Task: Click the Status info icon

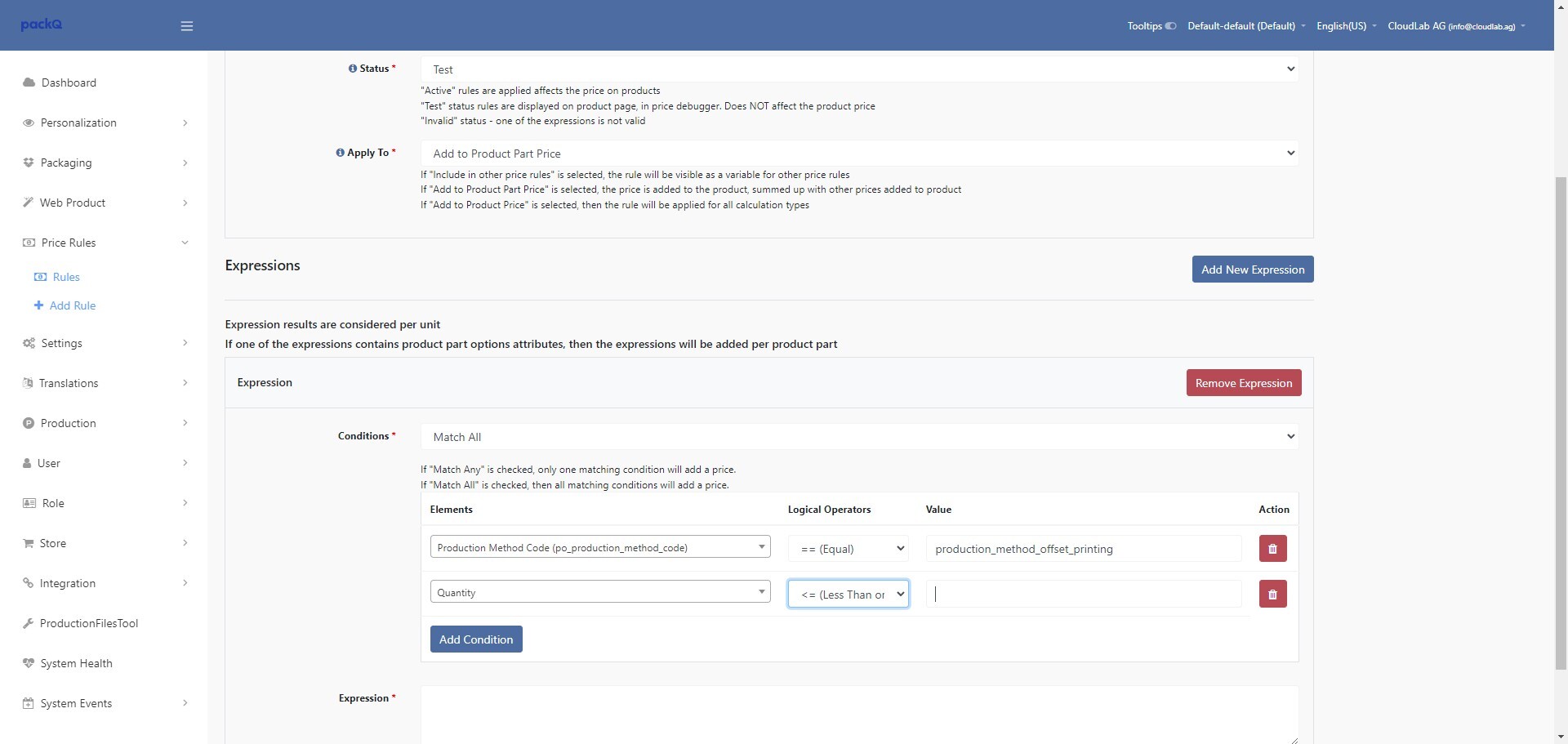Action: point(353,69)
